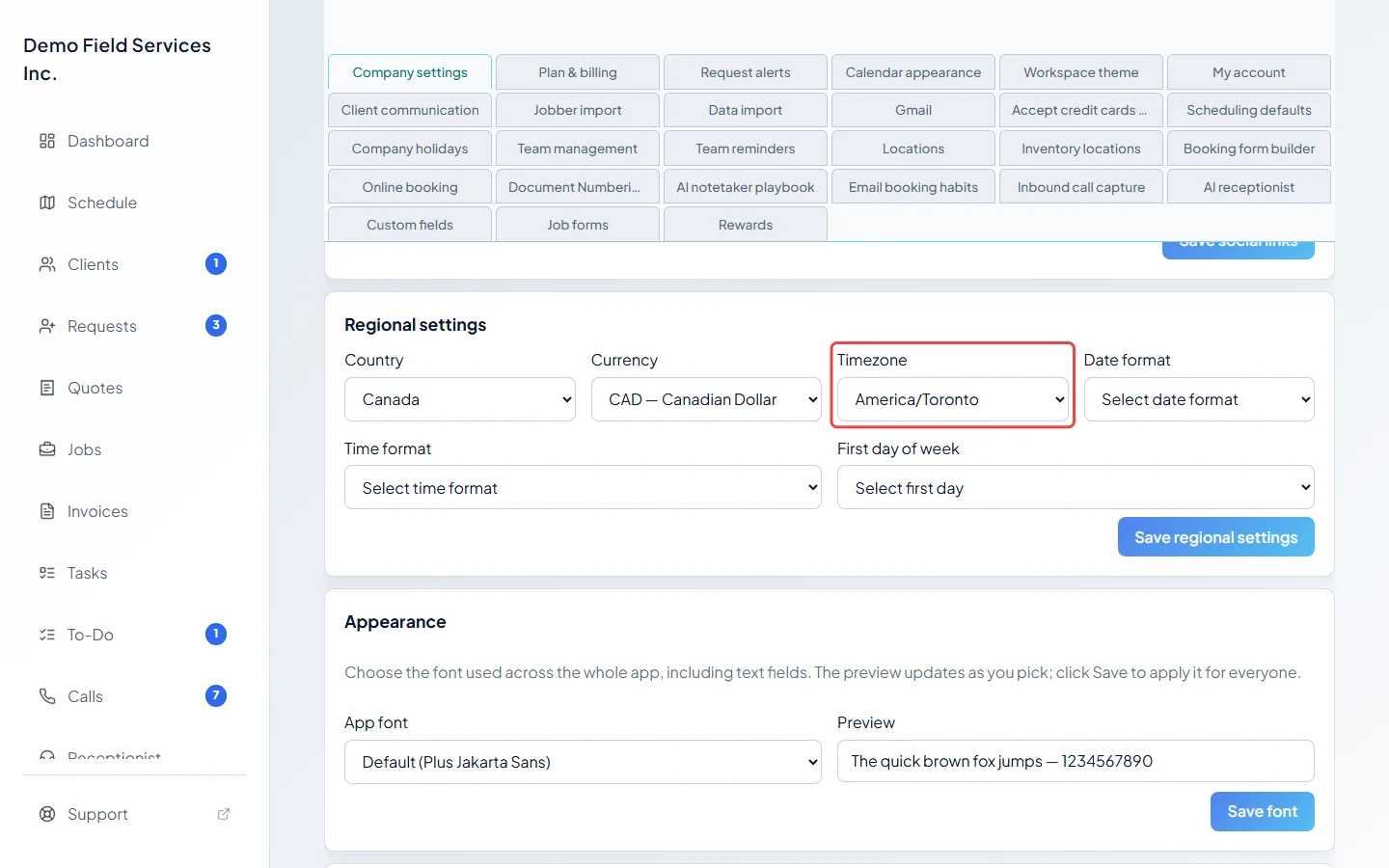Click the font preview text field

coord(1076,761)
